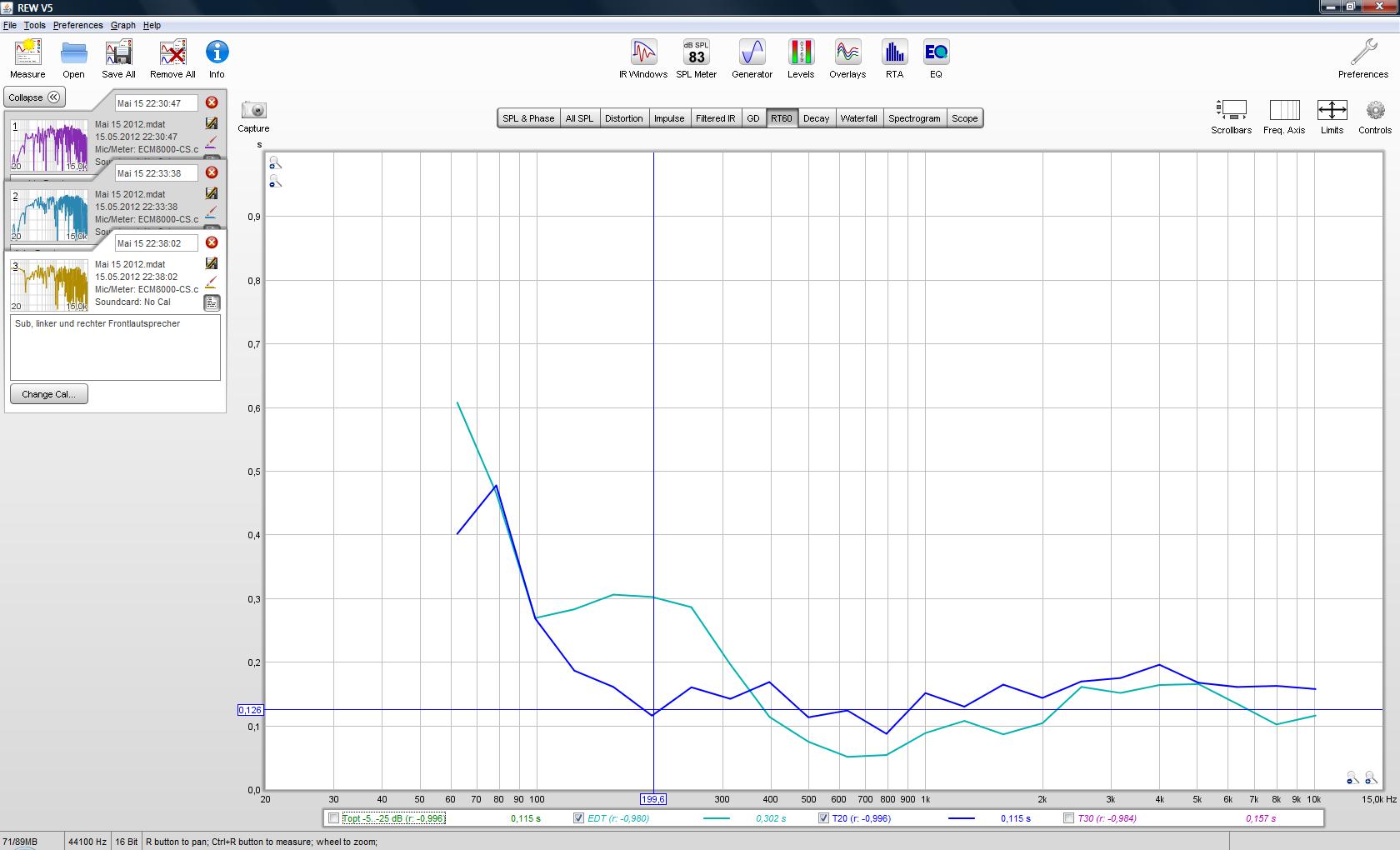
Task: Select the RT60 tab
Action: tap(782, 118)
